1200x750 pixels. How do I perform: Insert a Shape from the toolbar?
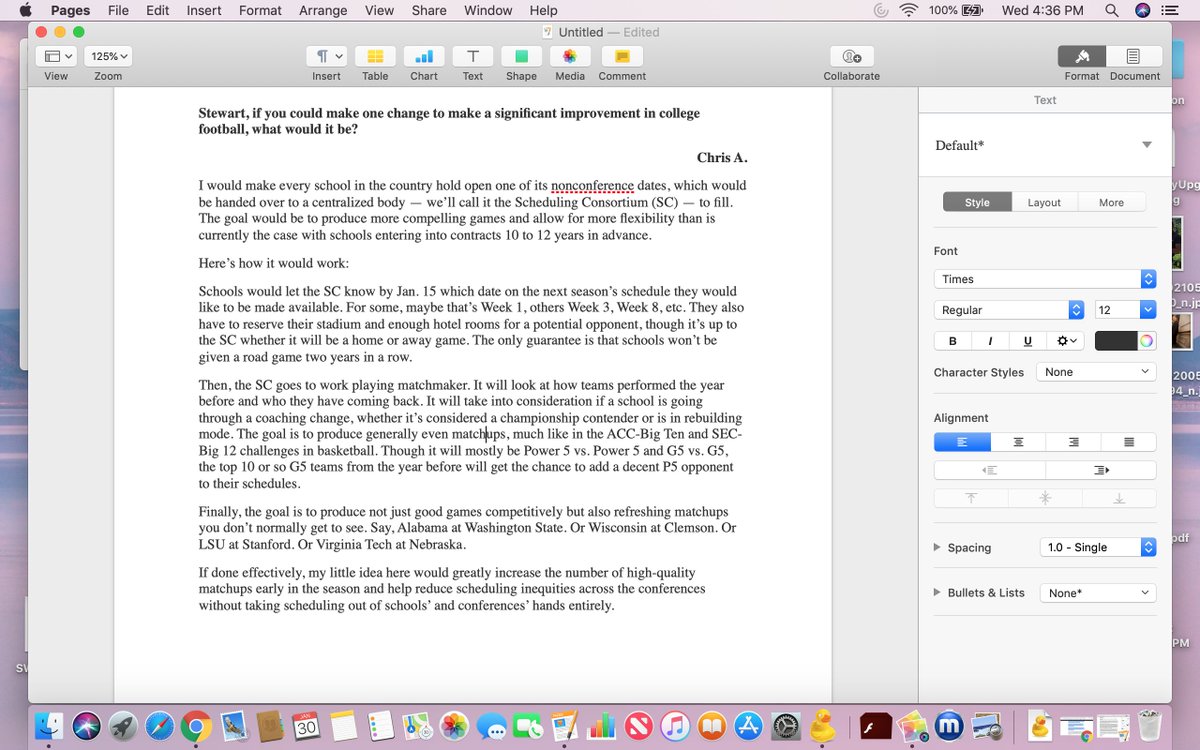coord(521,57)
